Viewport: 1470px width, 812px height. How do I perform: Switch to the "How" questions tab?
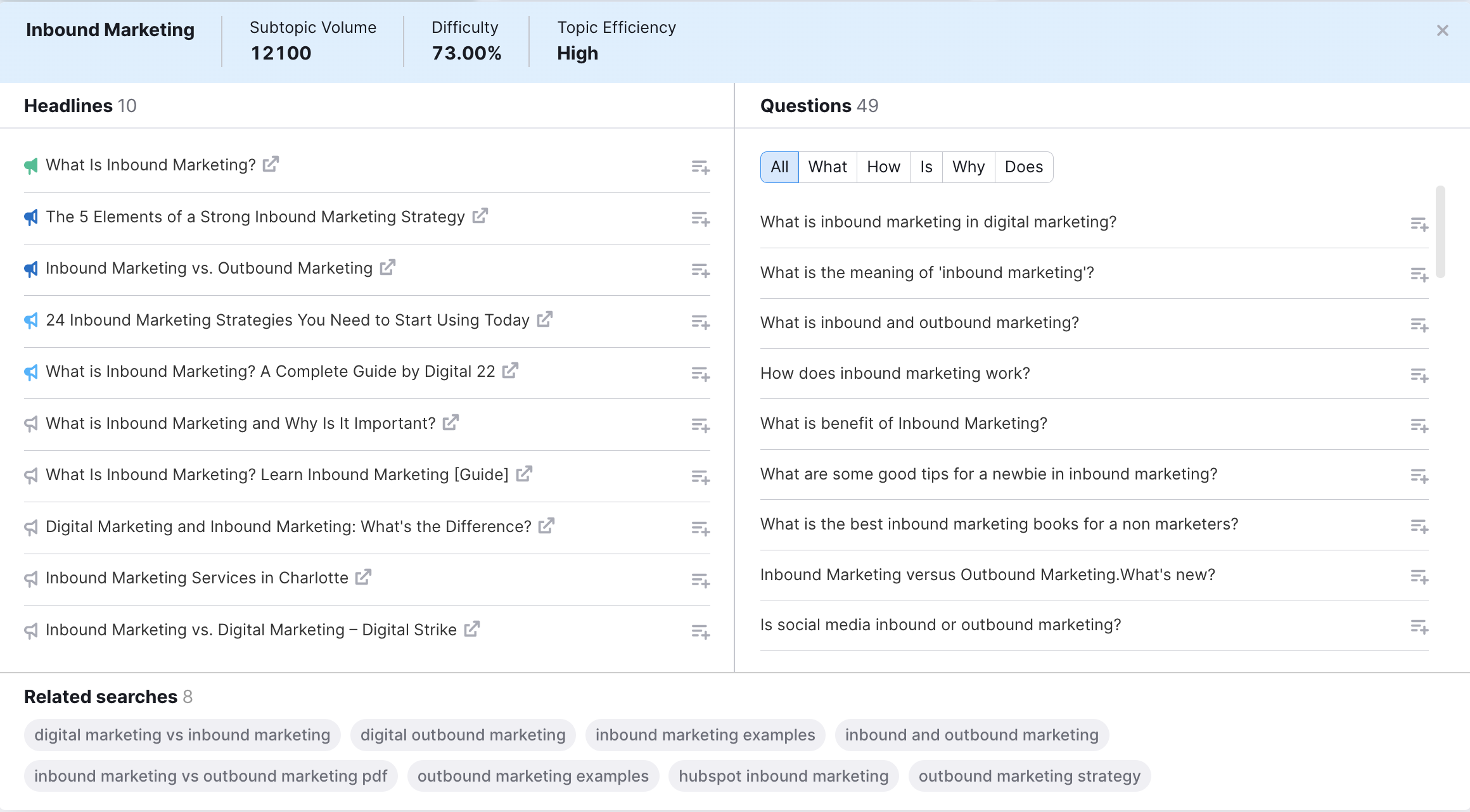[883, 167]
